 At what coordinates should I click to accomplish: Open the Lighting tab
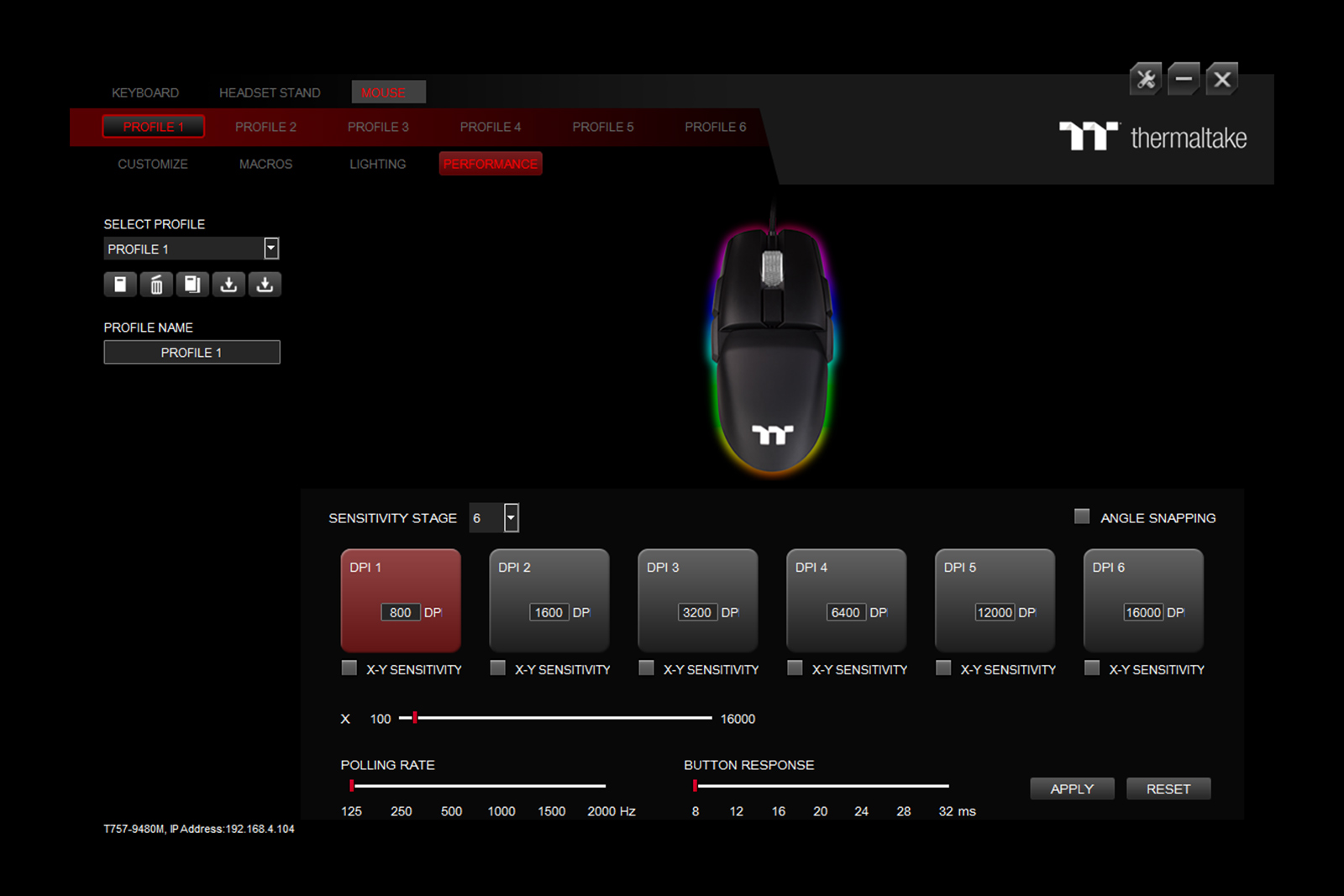(377, 164)
